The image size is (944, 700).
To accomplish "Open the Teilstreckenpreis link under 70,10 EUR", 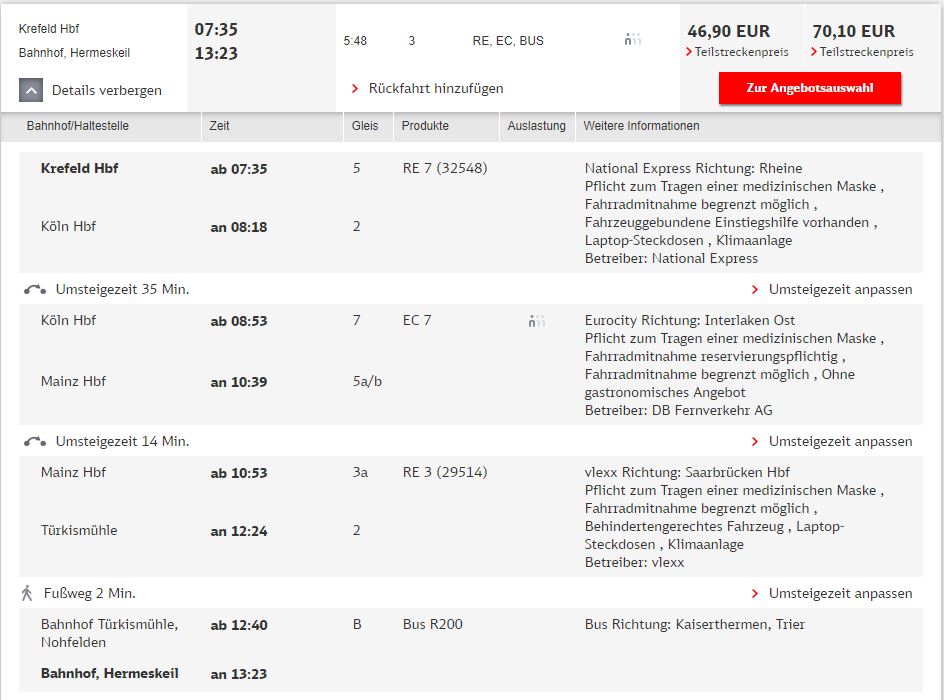I will [866, 52].
